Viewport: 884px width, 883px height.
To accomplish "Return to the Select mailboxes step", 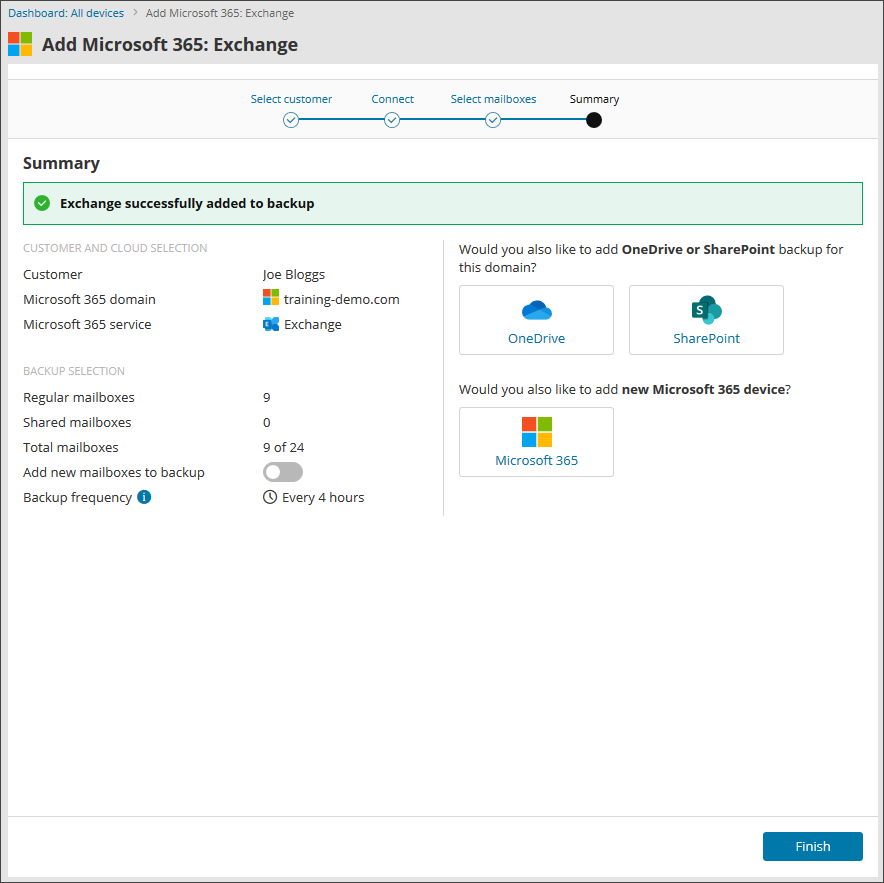I will pos(493,99).
